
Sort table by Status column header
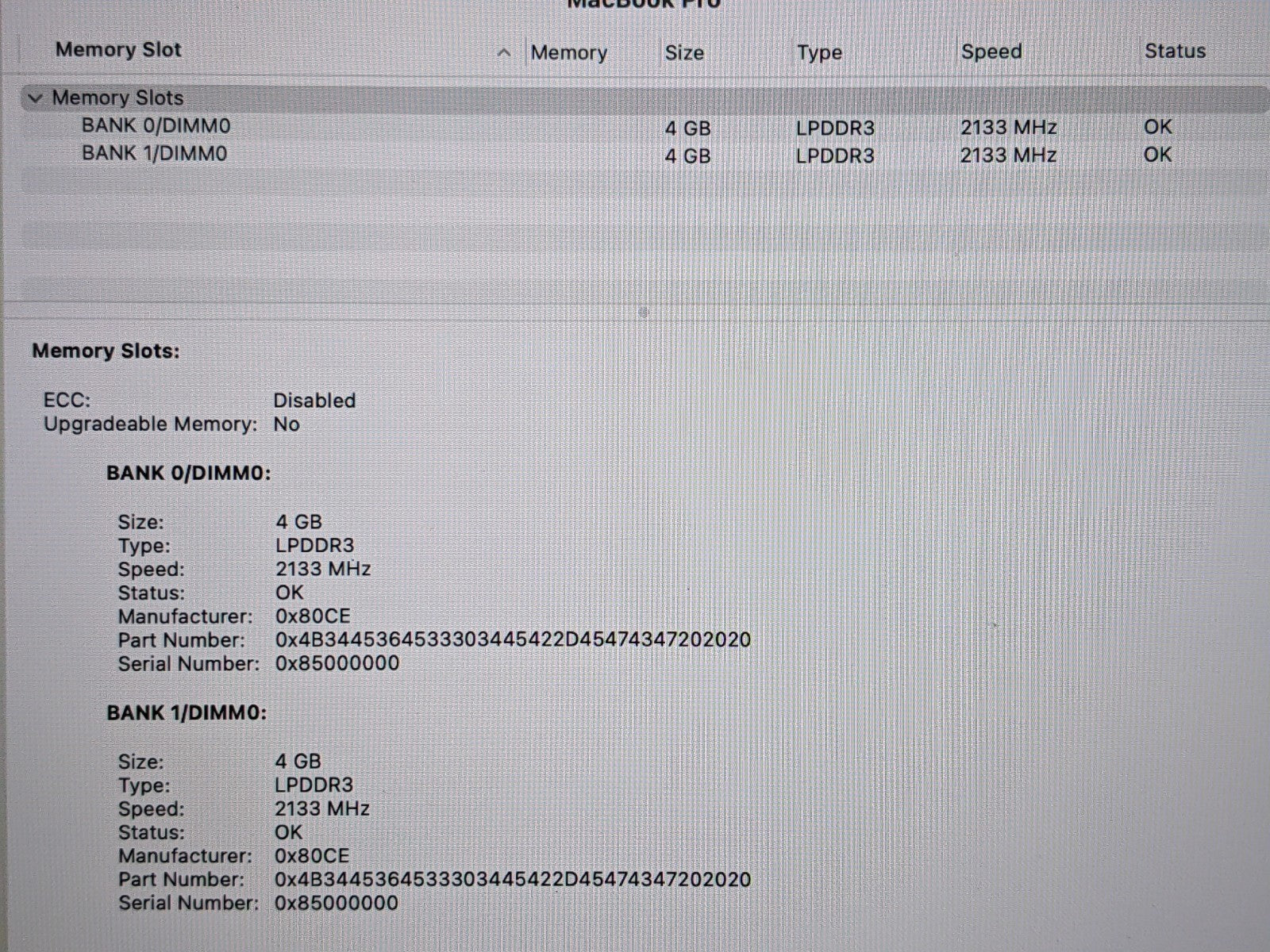pyautogui.click(x=1175, y=52)
